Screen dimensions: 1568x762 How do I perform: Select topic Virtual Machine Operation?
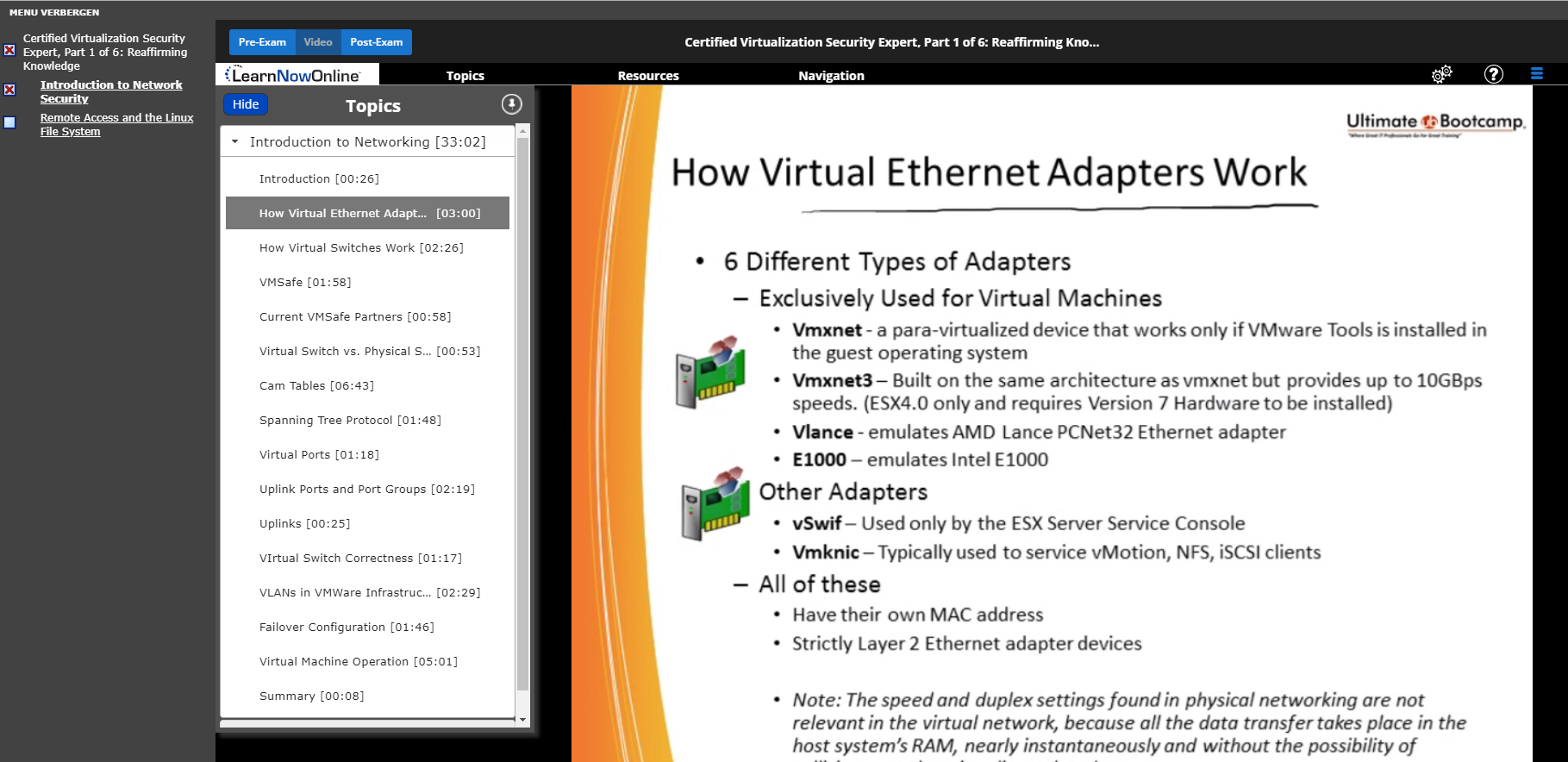[368, 661]
